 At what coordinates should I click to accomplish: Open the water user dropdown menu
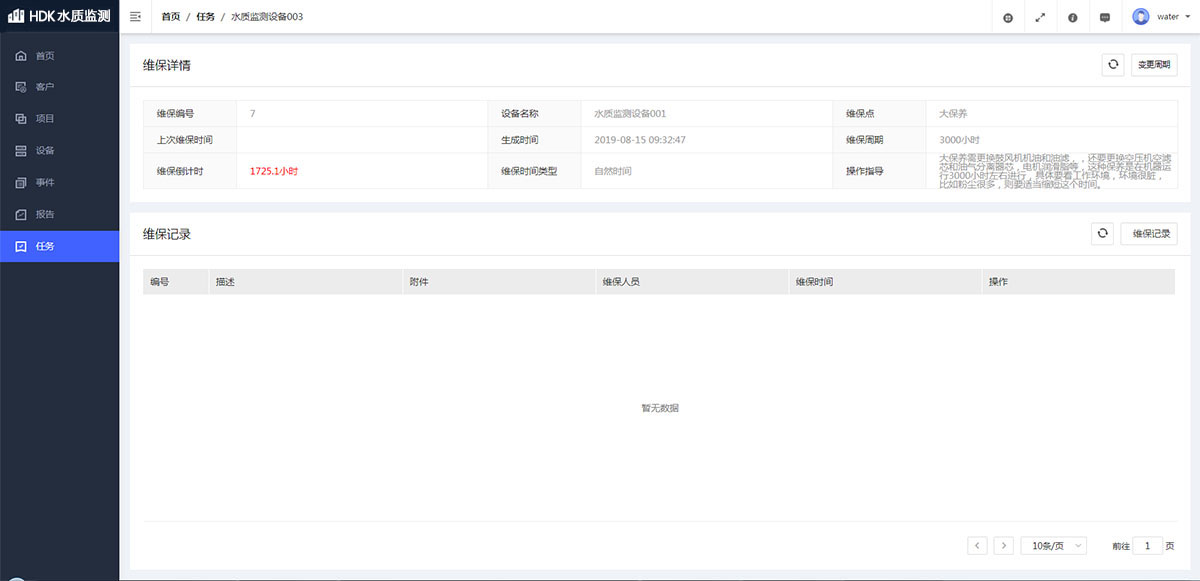coord(1186,17)
